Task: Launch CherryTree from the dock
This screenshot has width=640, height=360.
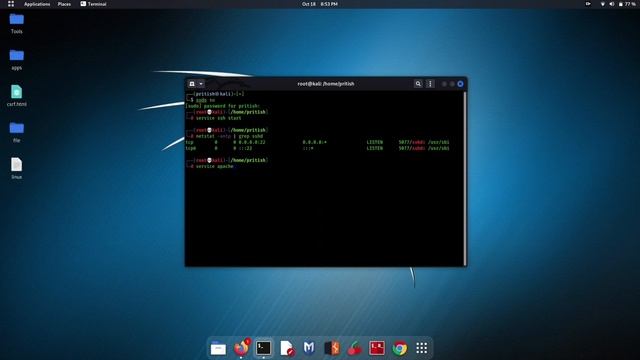Action: click(x=354, y=348)
